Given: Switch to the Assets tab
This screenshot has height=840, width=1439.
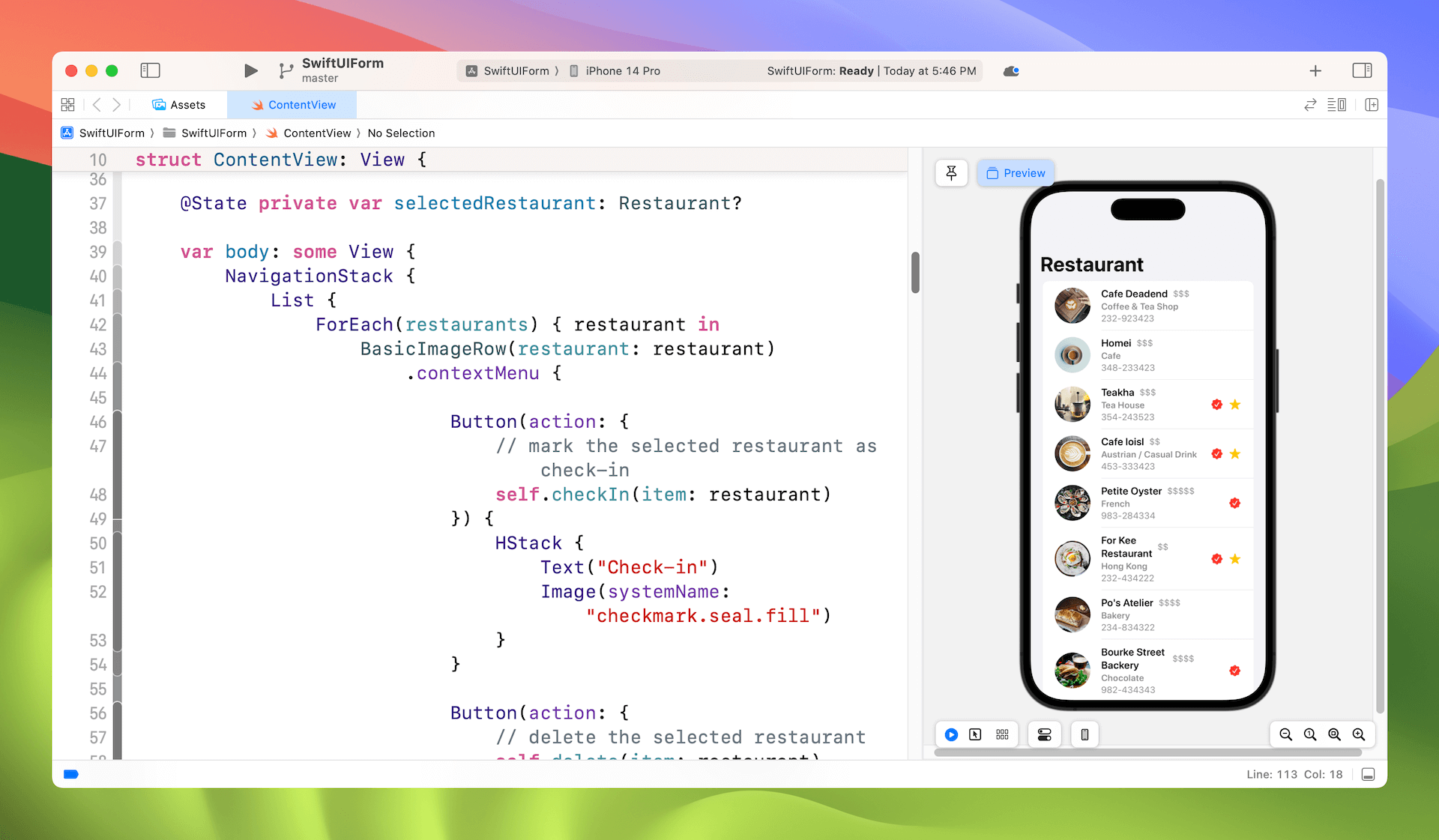Looking at the screenshot, I should pyautogui.click(x=178, y=105).
